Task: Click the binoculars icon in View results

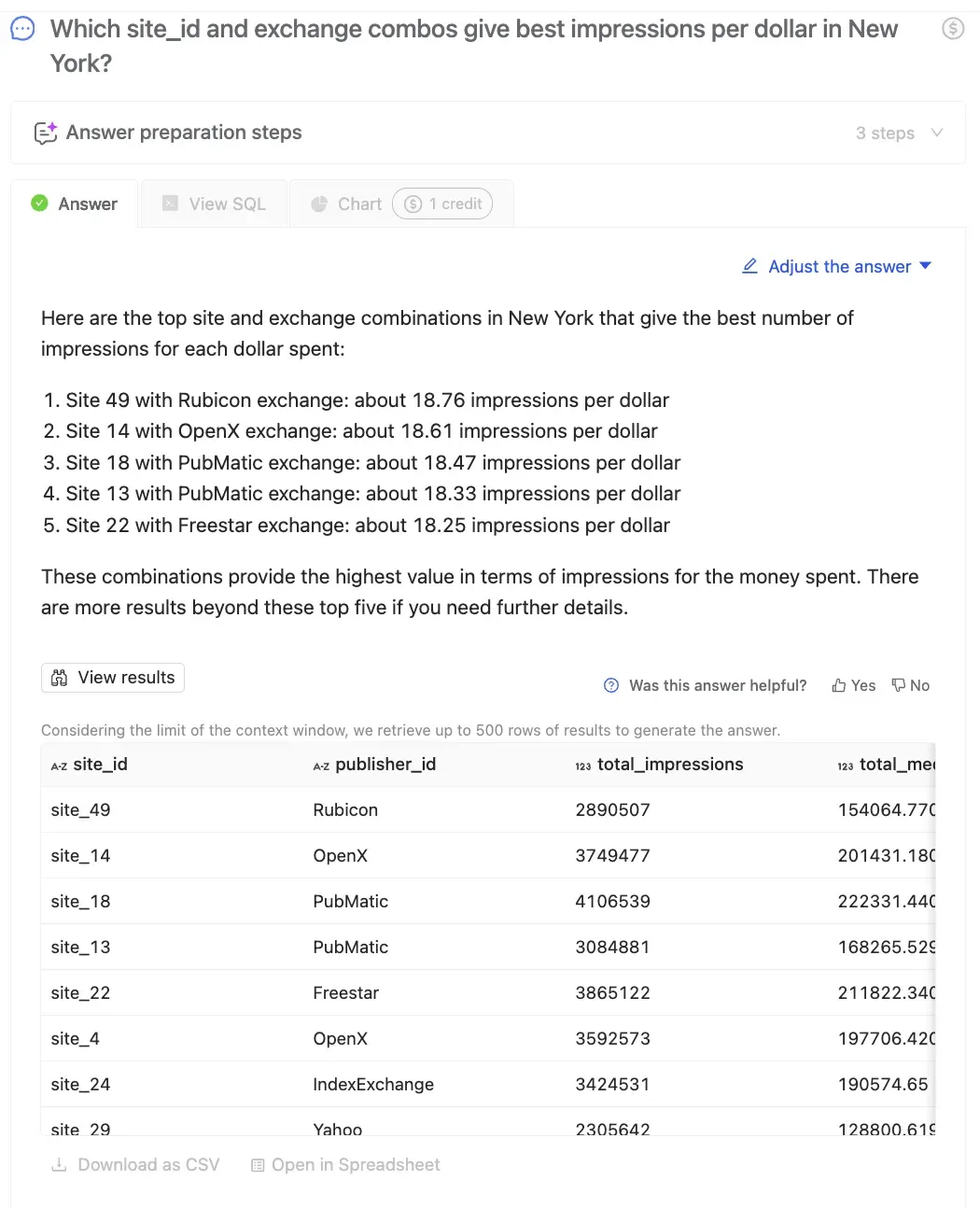Action: (x=60, y=678)
